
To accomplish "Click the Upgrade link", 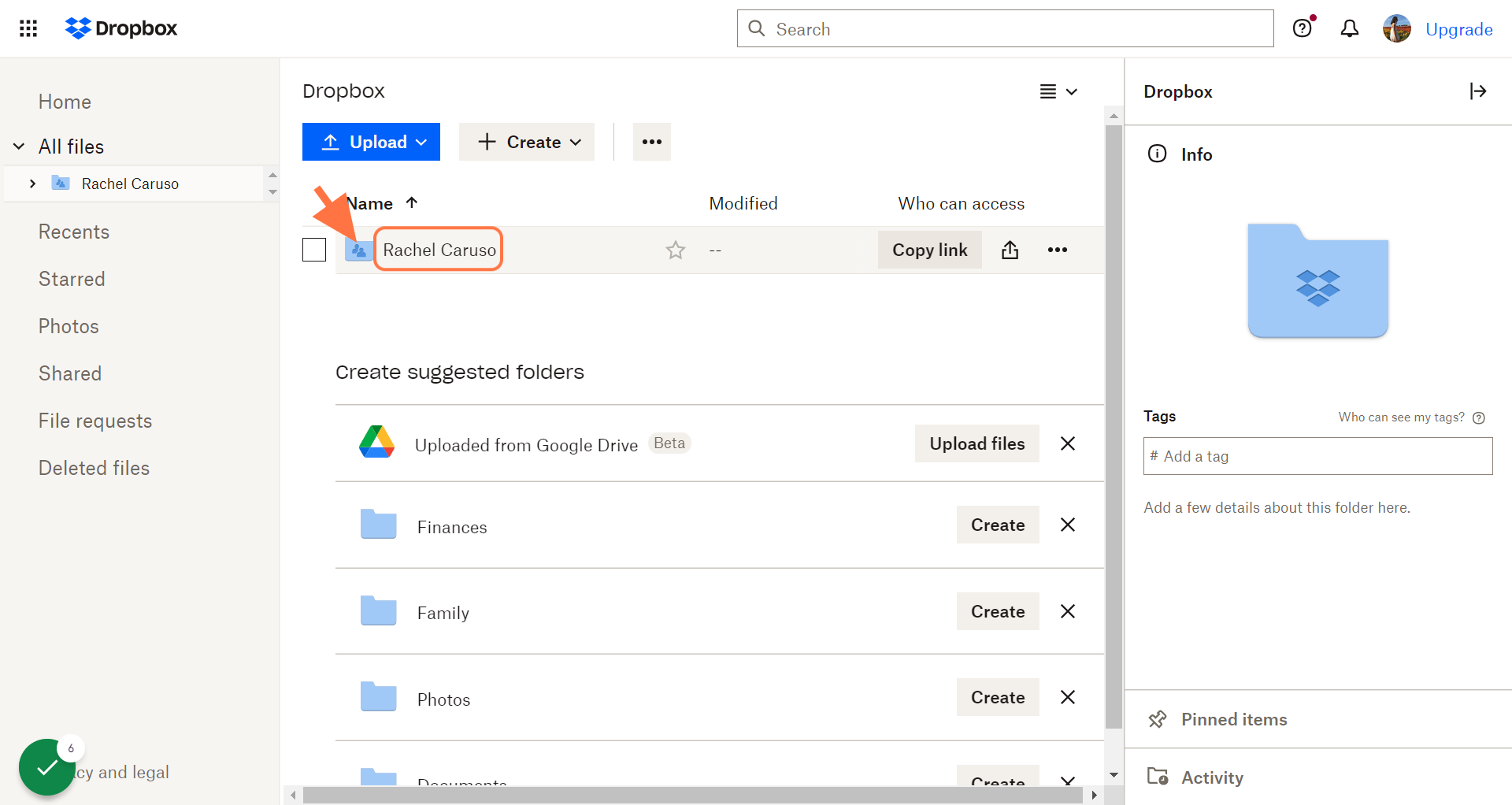I will [1459, 29].
